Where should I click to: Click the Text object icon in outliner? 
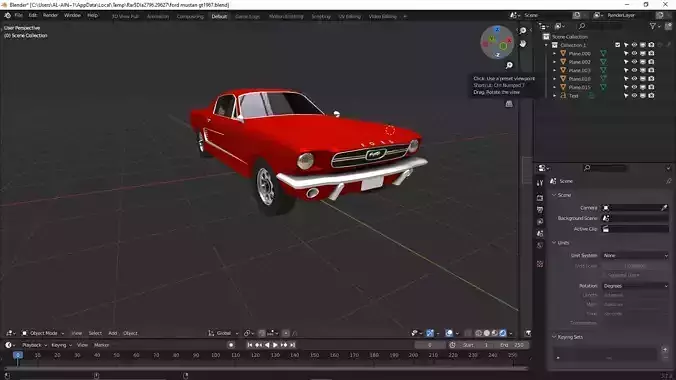point(563,96)
